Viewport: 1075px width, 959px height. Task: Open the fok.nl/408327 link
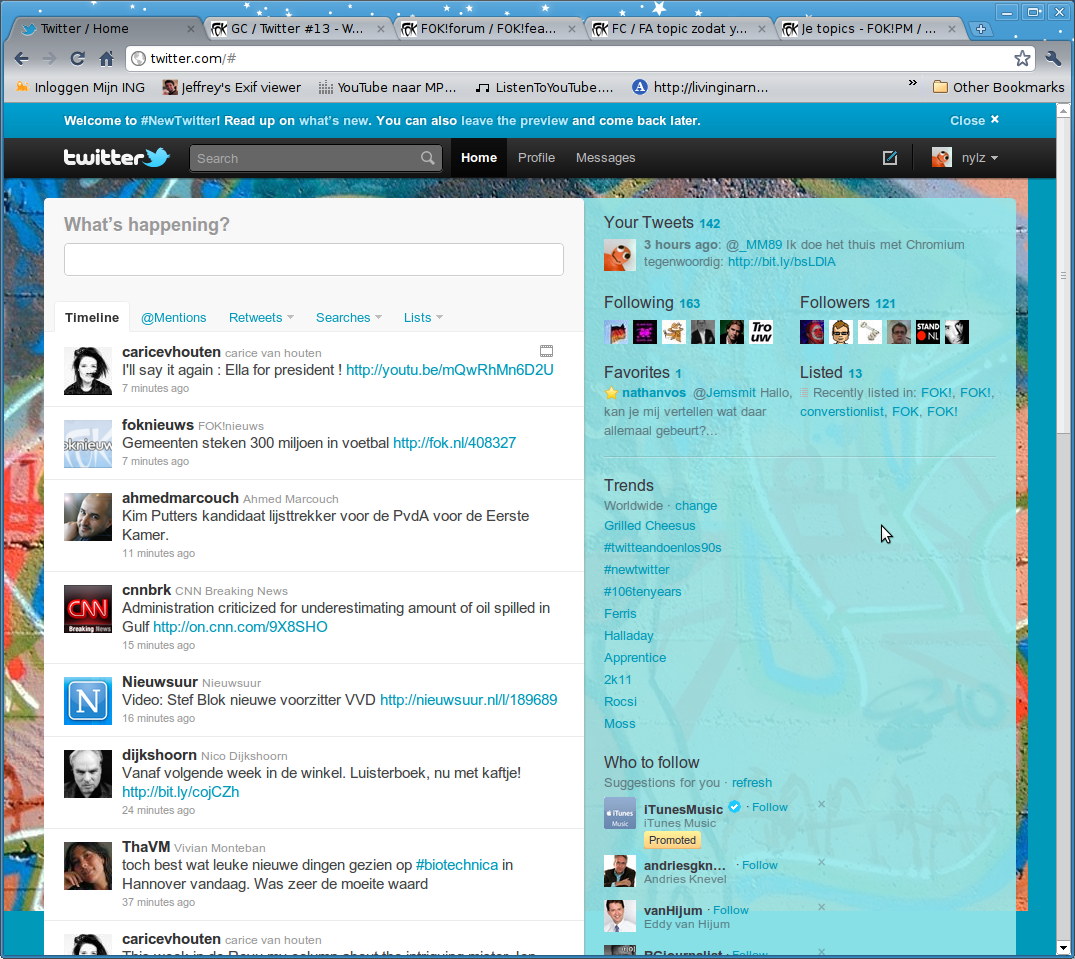(x=454, y=443)
